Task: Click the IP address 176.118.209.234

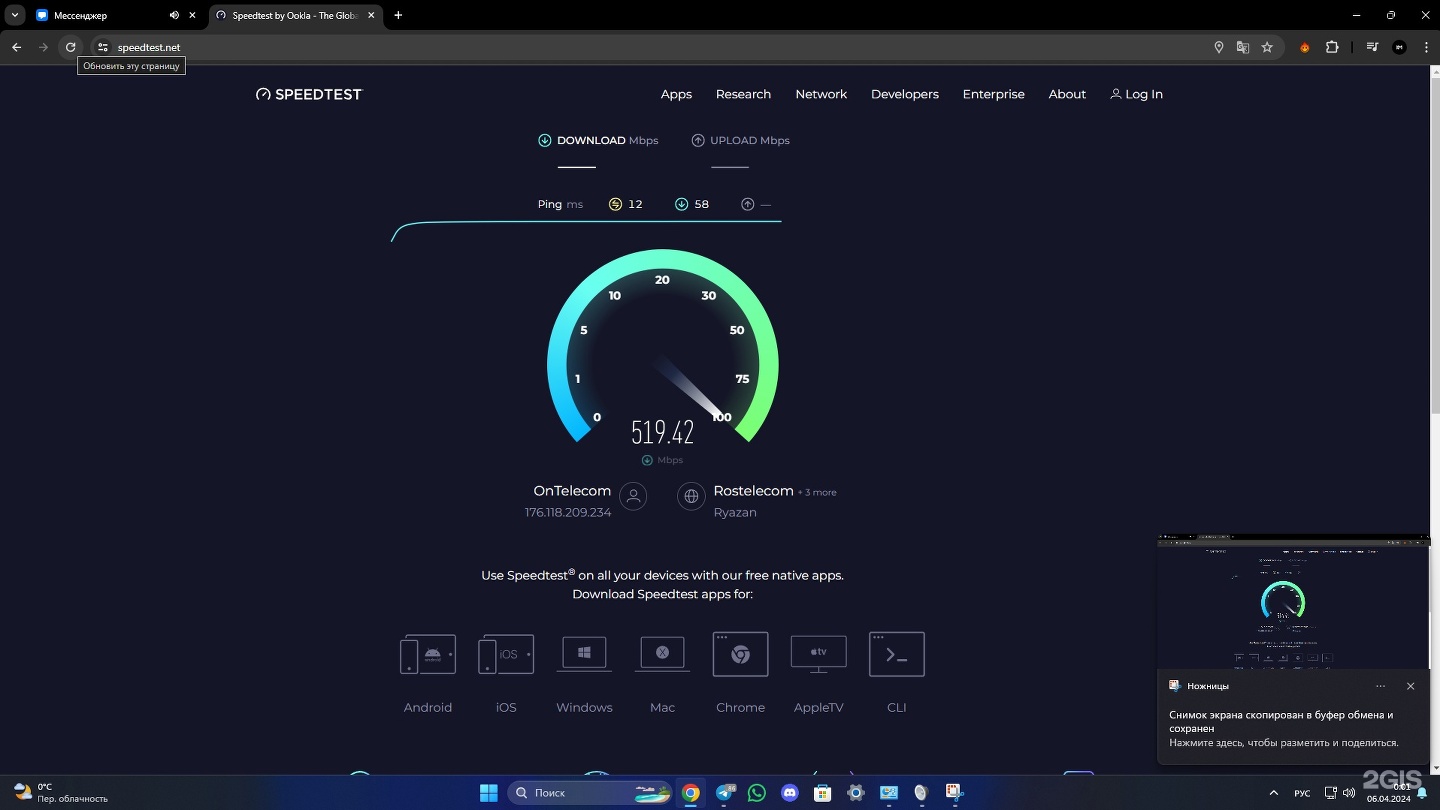Action: click(x=568, y=512)
